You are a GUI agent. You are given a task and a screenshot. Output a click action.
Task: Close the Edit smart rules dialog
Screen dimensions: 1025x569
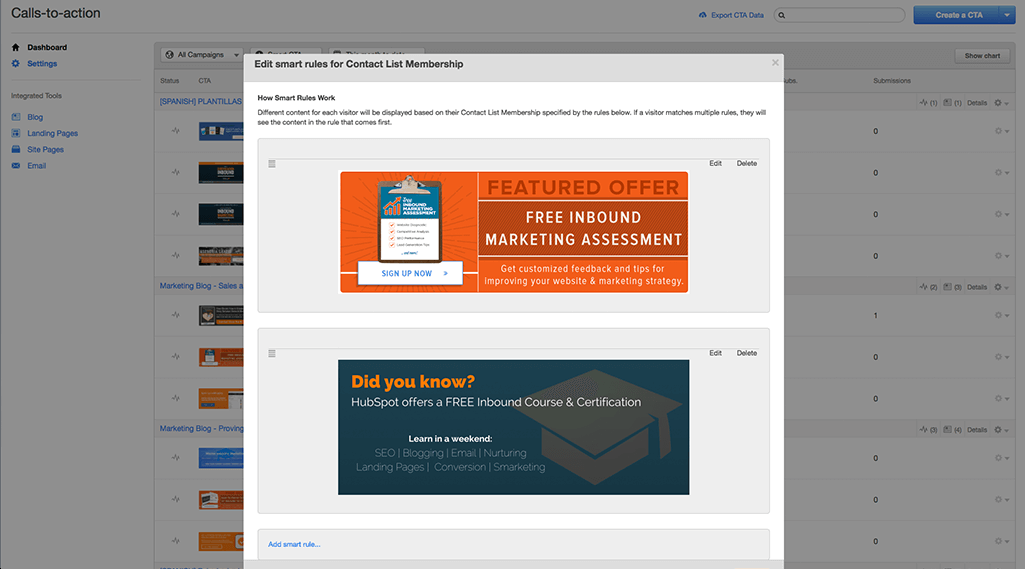775,63
